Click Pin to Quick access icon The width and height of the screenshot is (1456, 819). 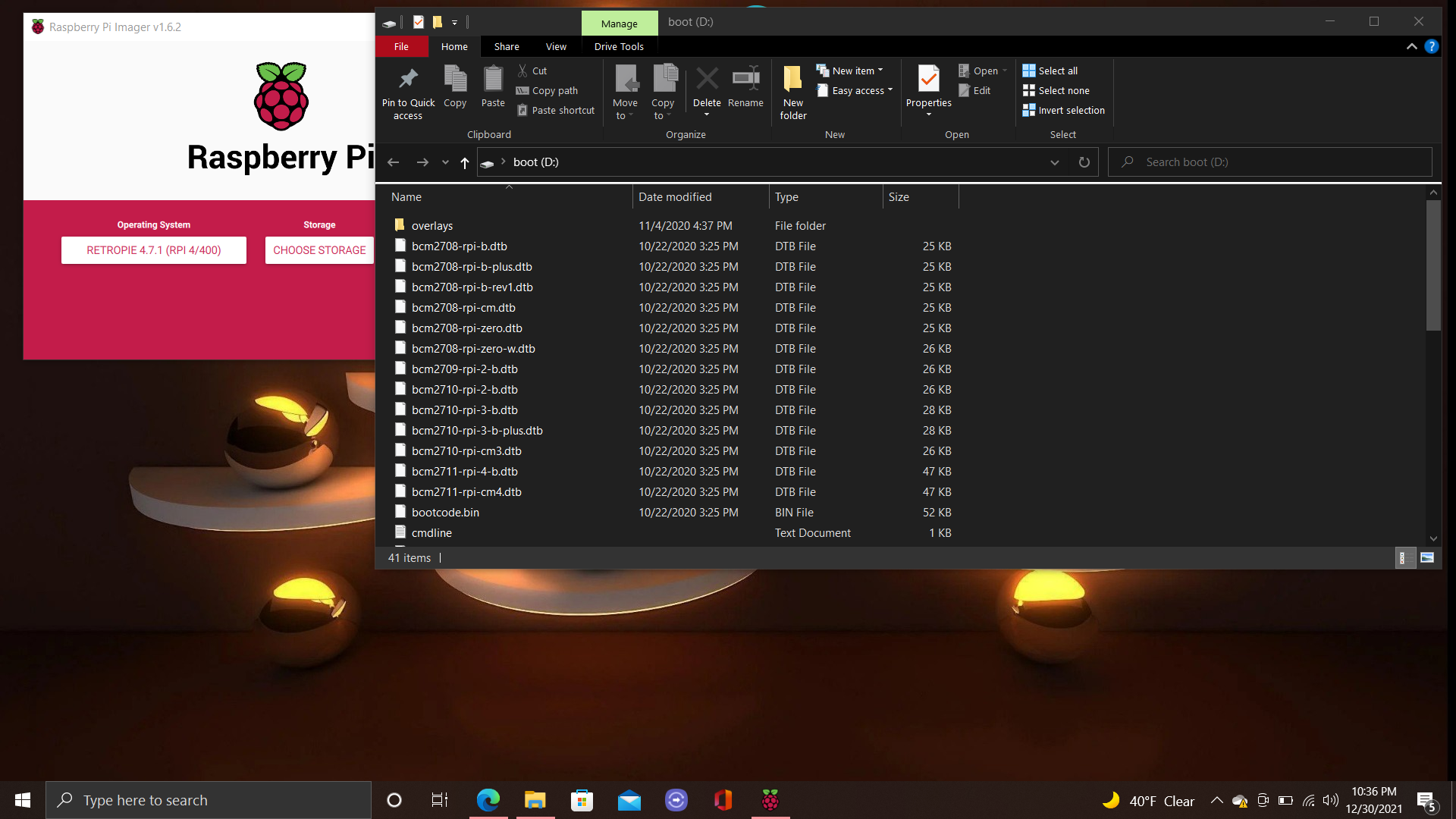[x=408, y=79]
